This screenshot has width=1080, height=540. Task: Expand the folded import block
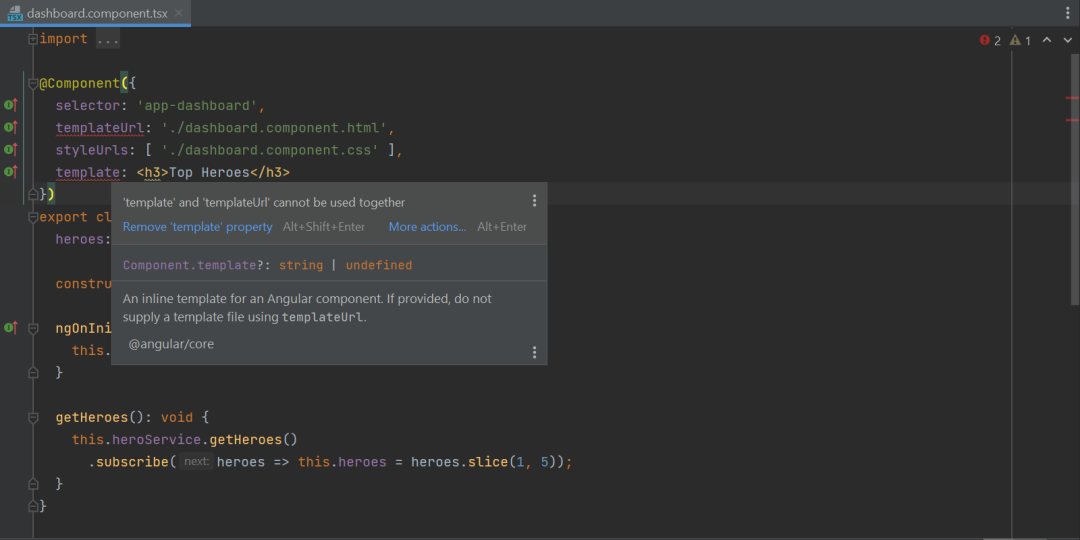32,39
